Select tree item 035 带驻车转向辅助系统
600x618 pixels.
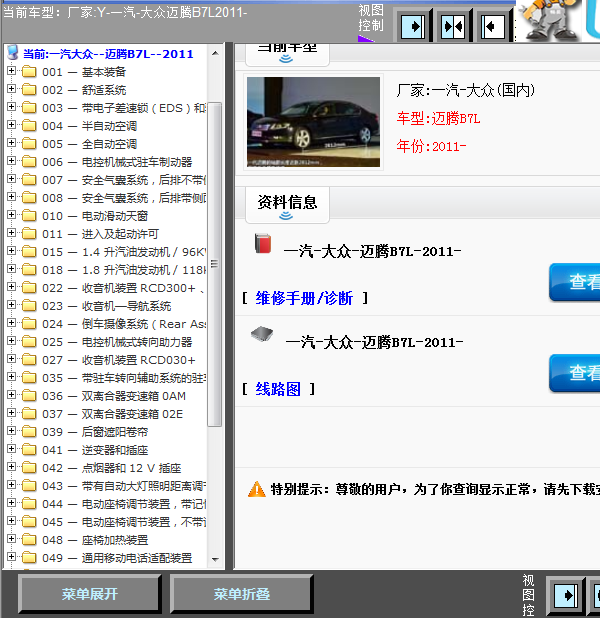[x=124, y=378]
